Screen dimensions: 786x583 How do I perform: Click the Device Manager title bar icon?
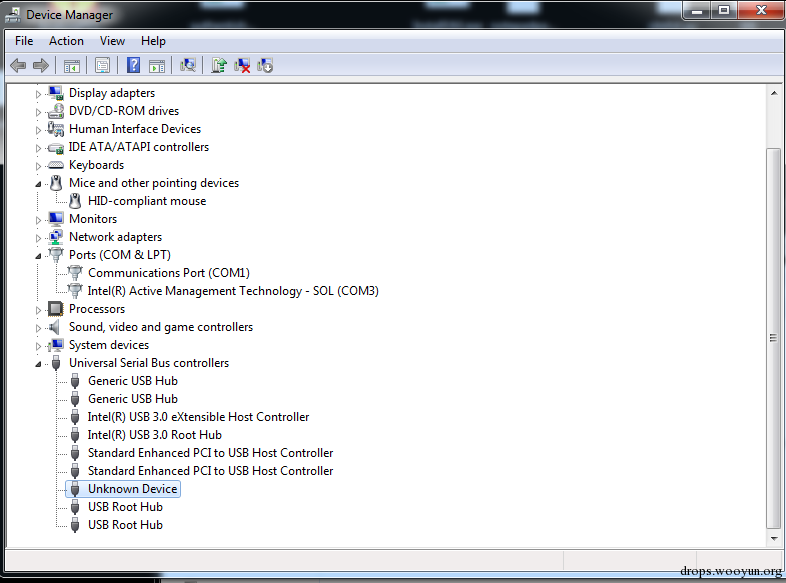coord(13,15)
